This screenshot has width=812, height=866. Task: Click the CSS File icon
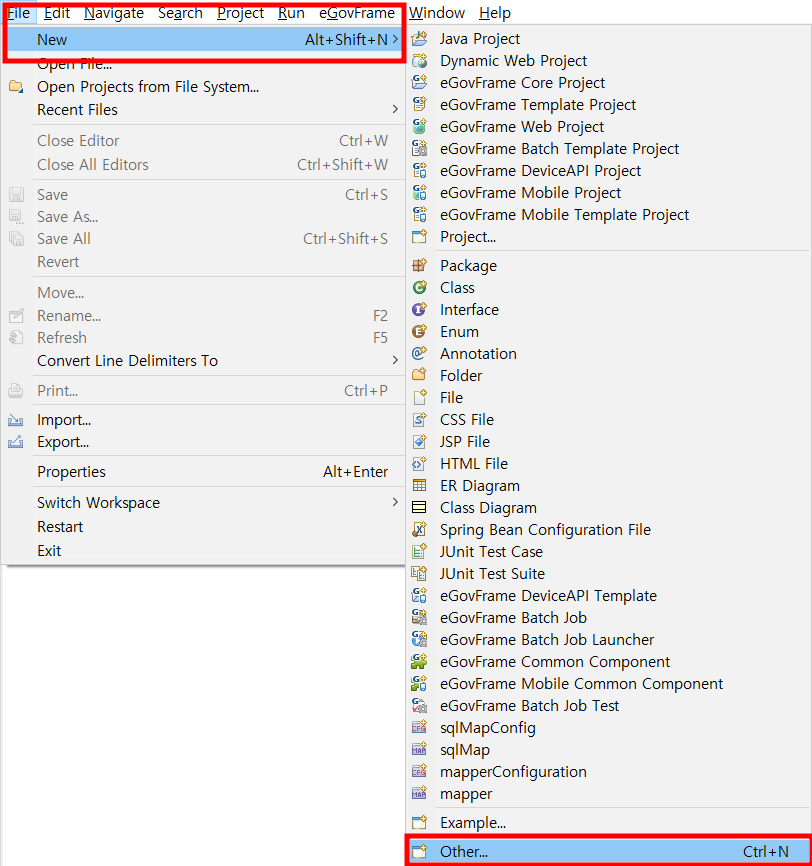420,420
